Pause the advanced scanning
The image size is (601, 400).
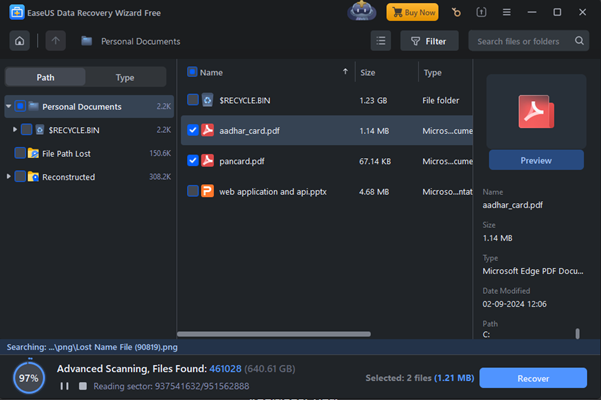click(x=66, y=385)
